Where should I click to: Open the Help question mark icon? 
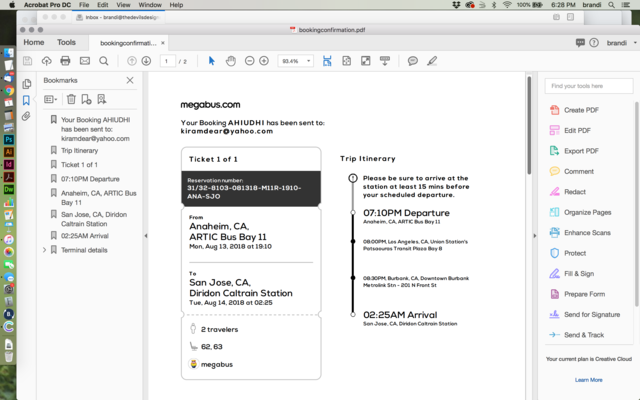point(594,43)
